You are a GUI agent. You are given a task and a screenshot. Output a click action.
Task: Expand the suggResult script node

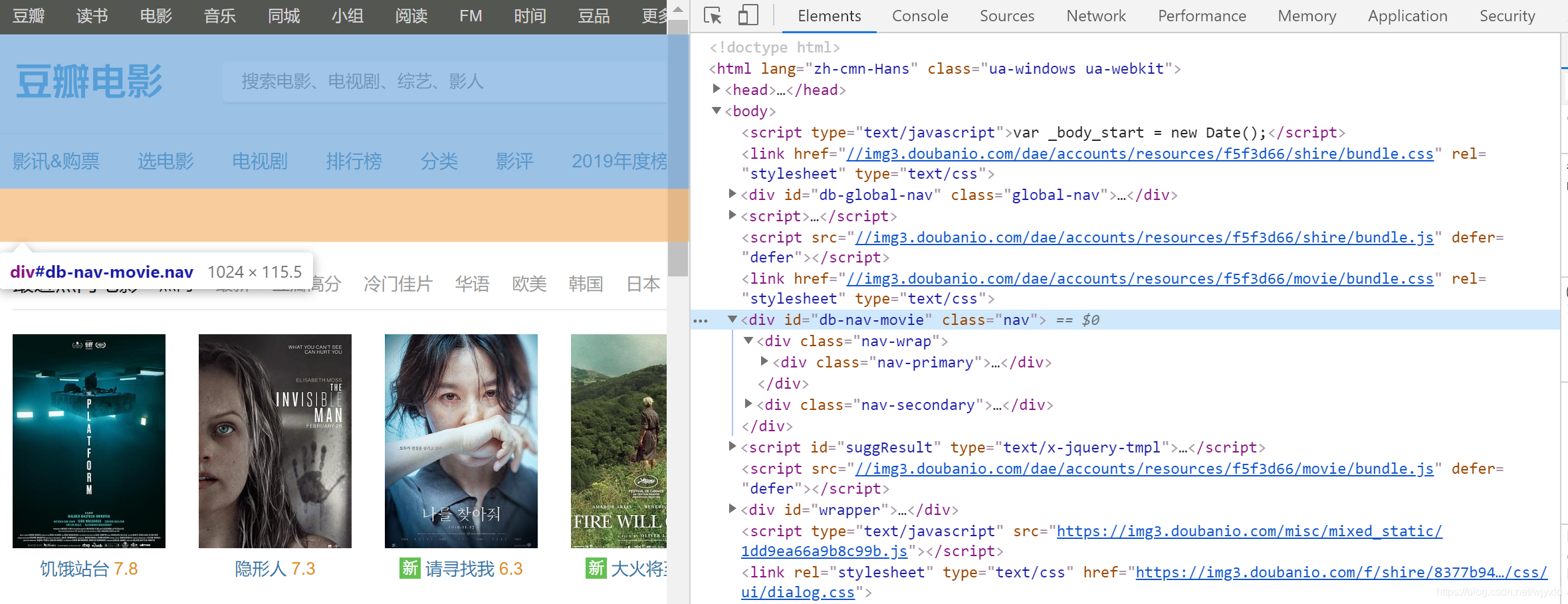coord(732,447)
